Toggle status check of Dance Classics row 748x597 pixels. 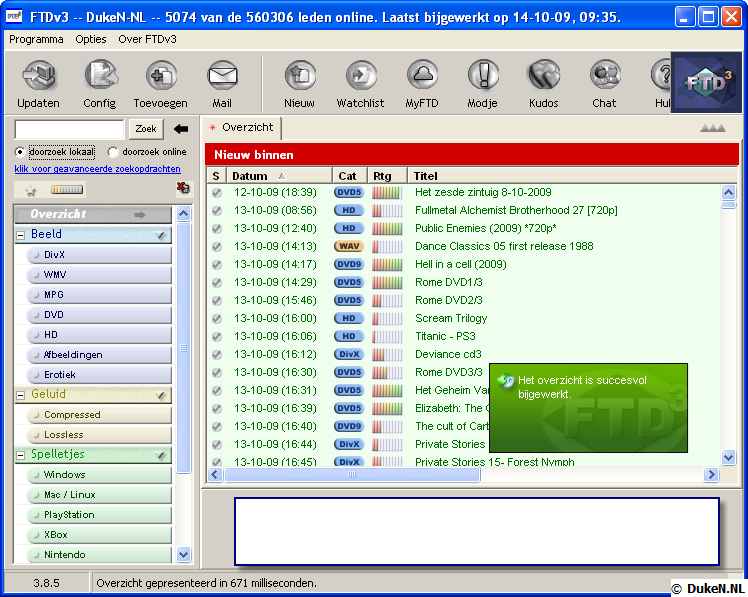[217, 247]
